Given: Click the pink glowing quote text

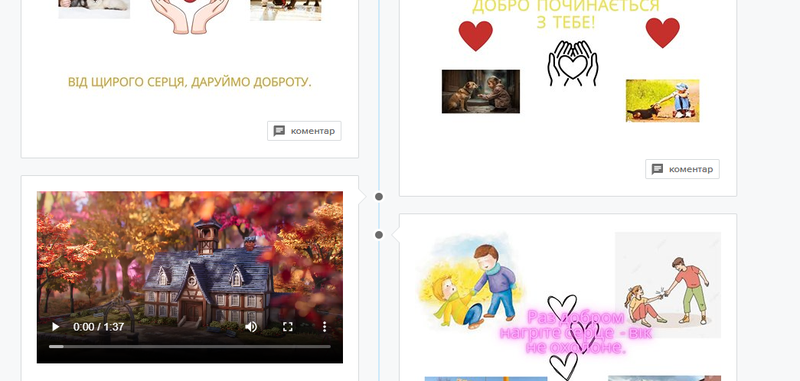Looking at the screenshot, I should 576,333.
